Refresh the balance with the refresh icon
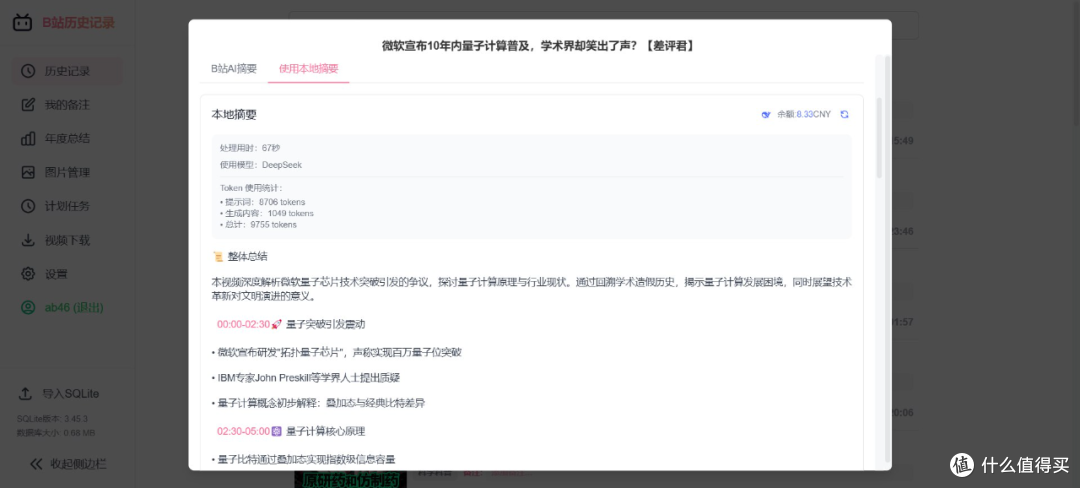The height and width of the screenshot is (488, 1080). pos(844,114)
